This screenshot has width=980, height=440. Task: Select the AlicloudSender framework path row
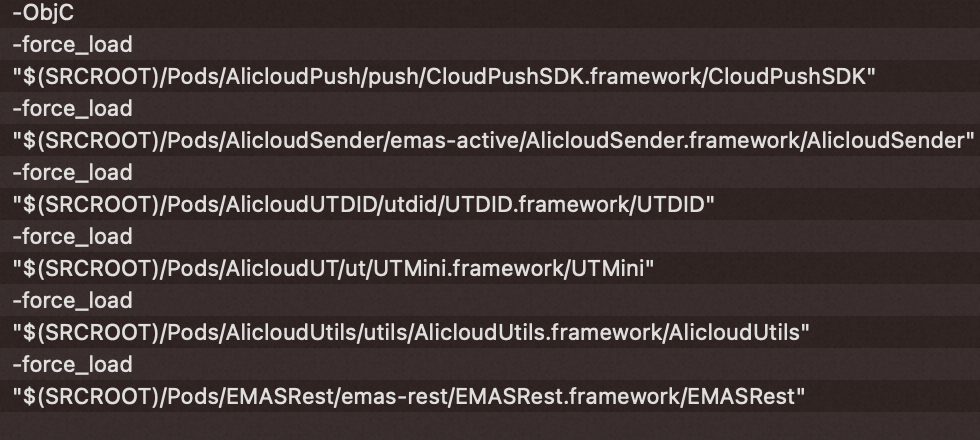click(x=492, y=140)
